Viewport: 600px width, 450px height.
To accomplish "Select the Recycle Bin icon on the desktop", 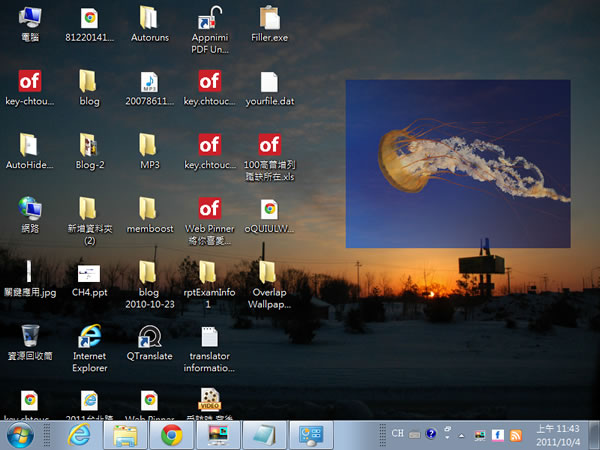I will pos(30,336).
